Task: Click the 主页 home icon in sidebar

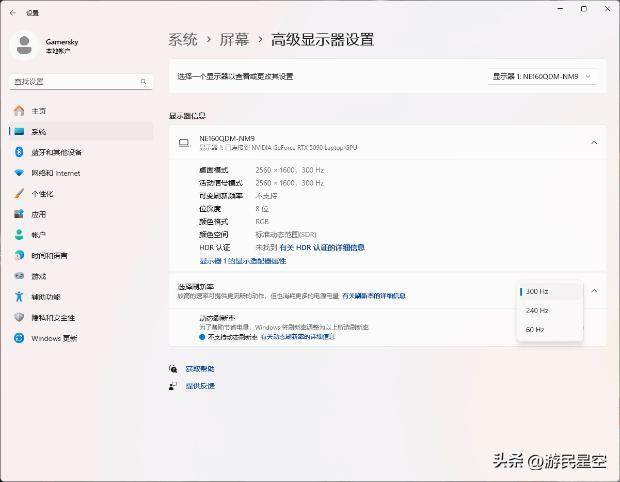Action: pyautogui.click(x=18, y=111)
